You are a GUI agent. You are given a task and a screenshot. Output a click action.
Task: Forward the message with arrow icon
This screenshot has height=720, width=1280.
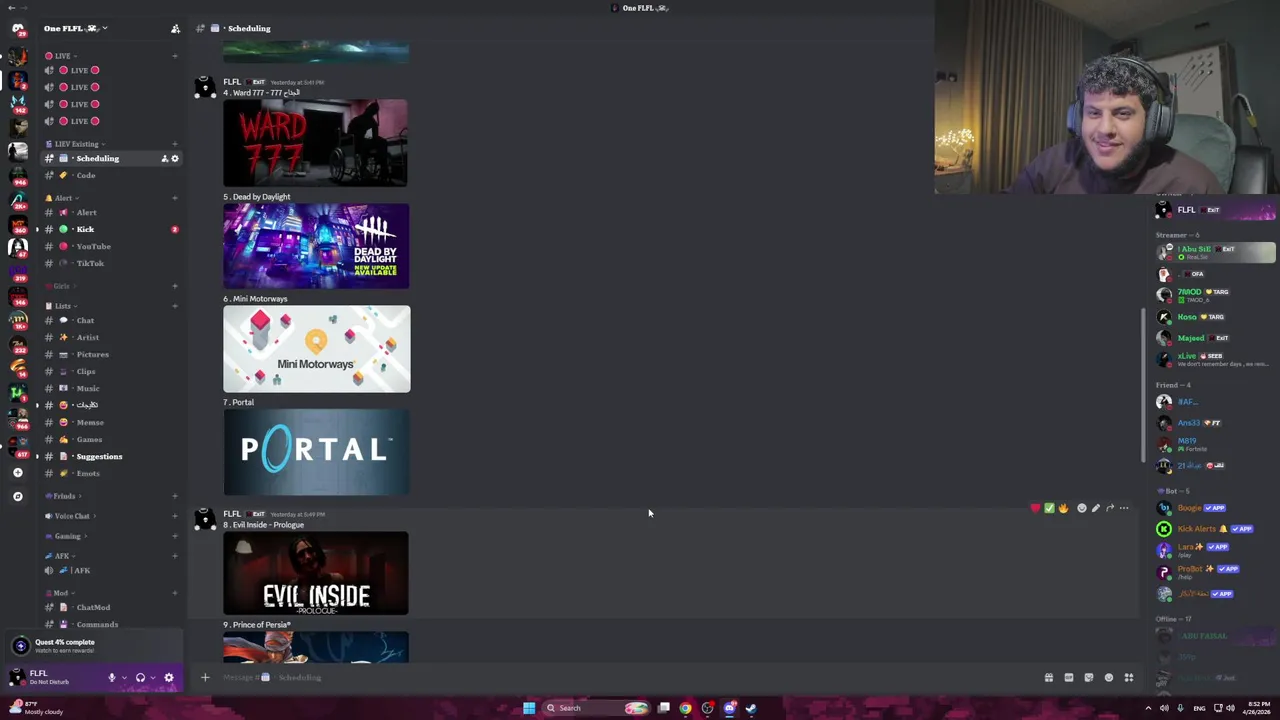[1110, 508]
